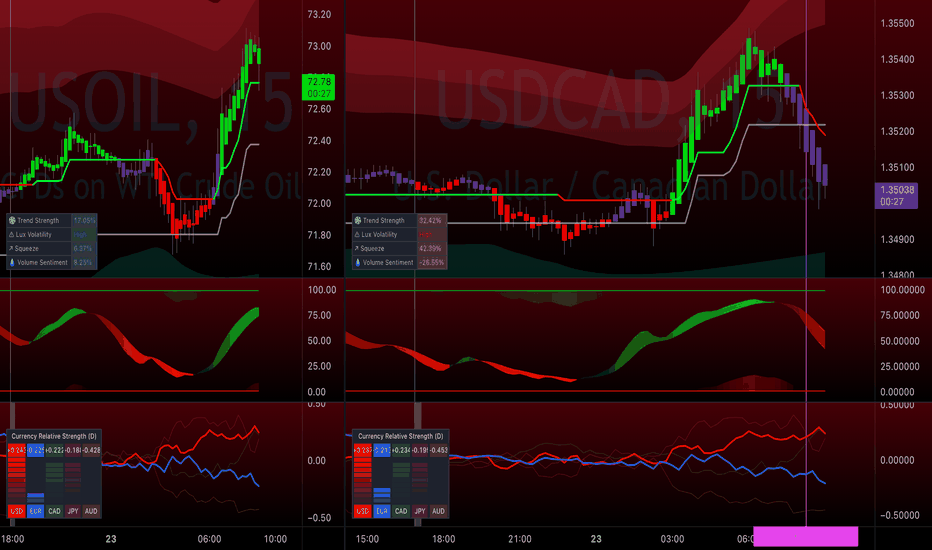Click Trend Strength snowflake icon in USOIL table

12,221
